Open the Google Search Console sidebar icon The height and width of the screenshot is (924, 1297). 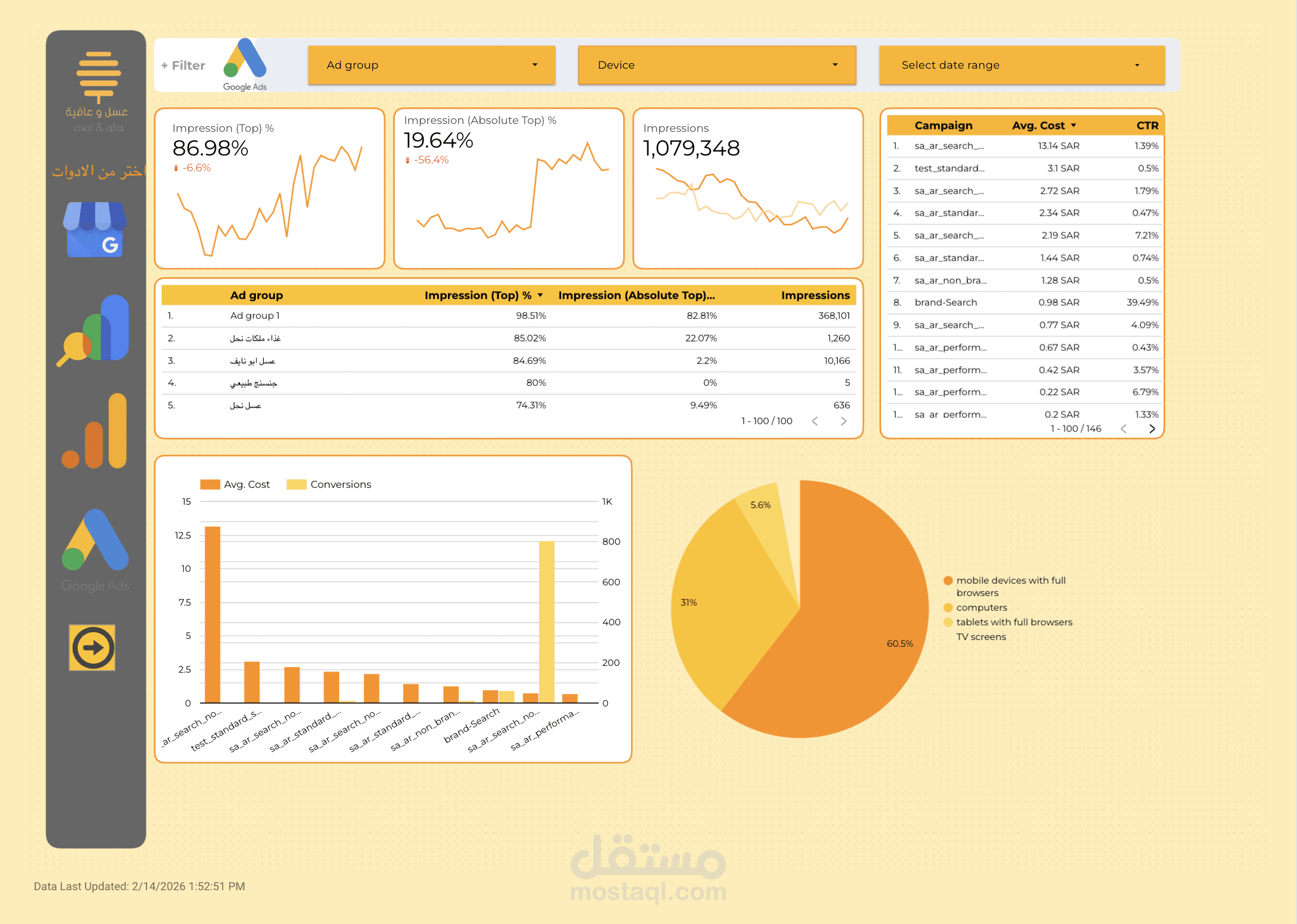click(95, 330)
